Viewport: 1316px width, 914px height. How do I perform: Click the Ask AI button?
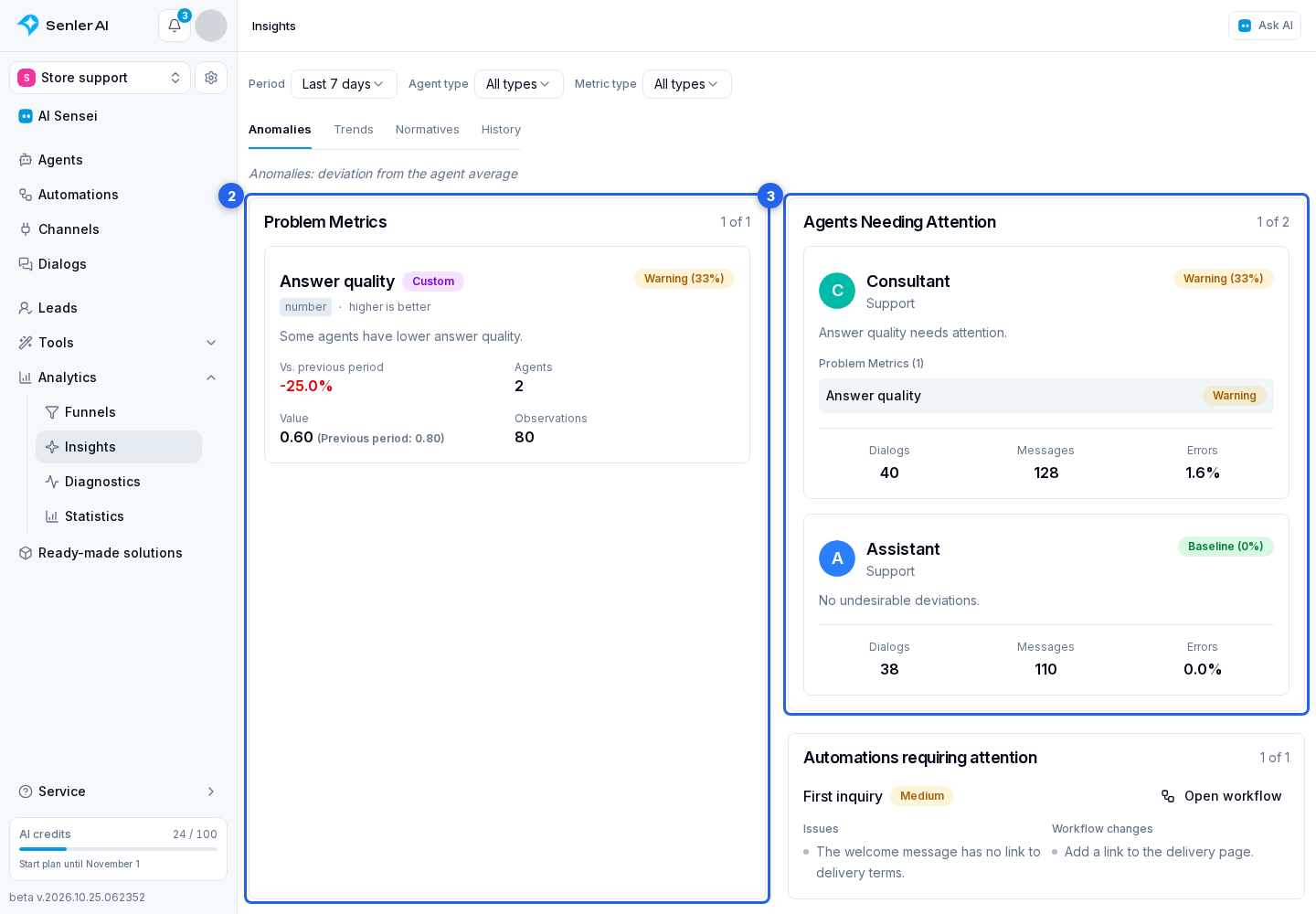[x=1265, y=26]
